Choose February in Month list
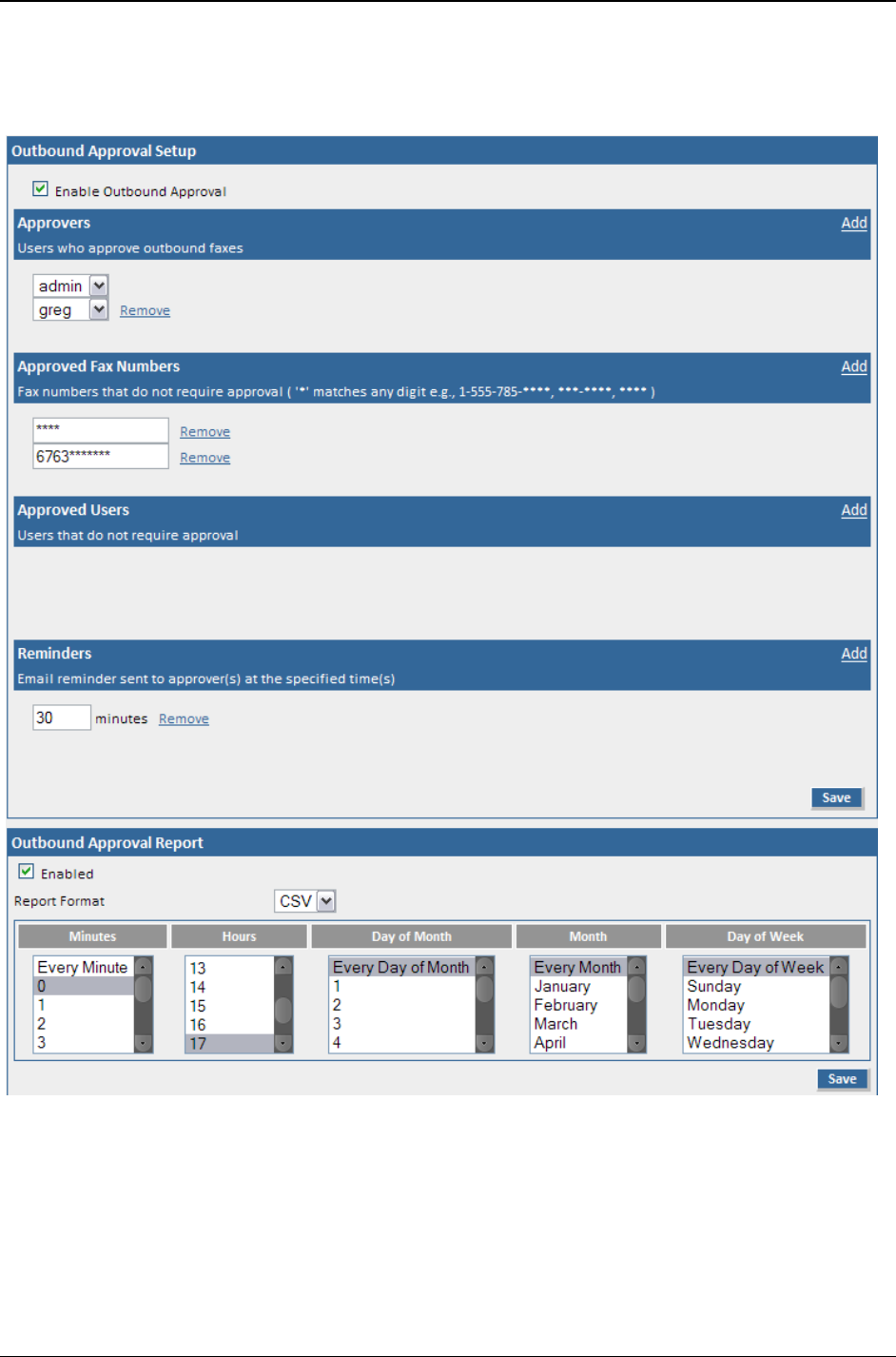The height and width of the screenshot is (1357, 896). [x=566, y=1006]
